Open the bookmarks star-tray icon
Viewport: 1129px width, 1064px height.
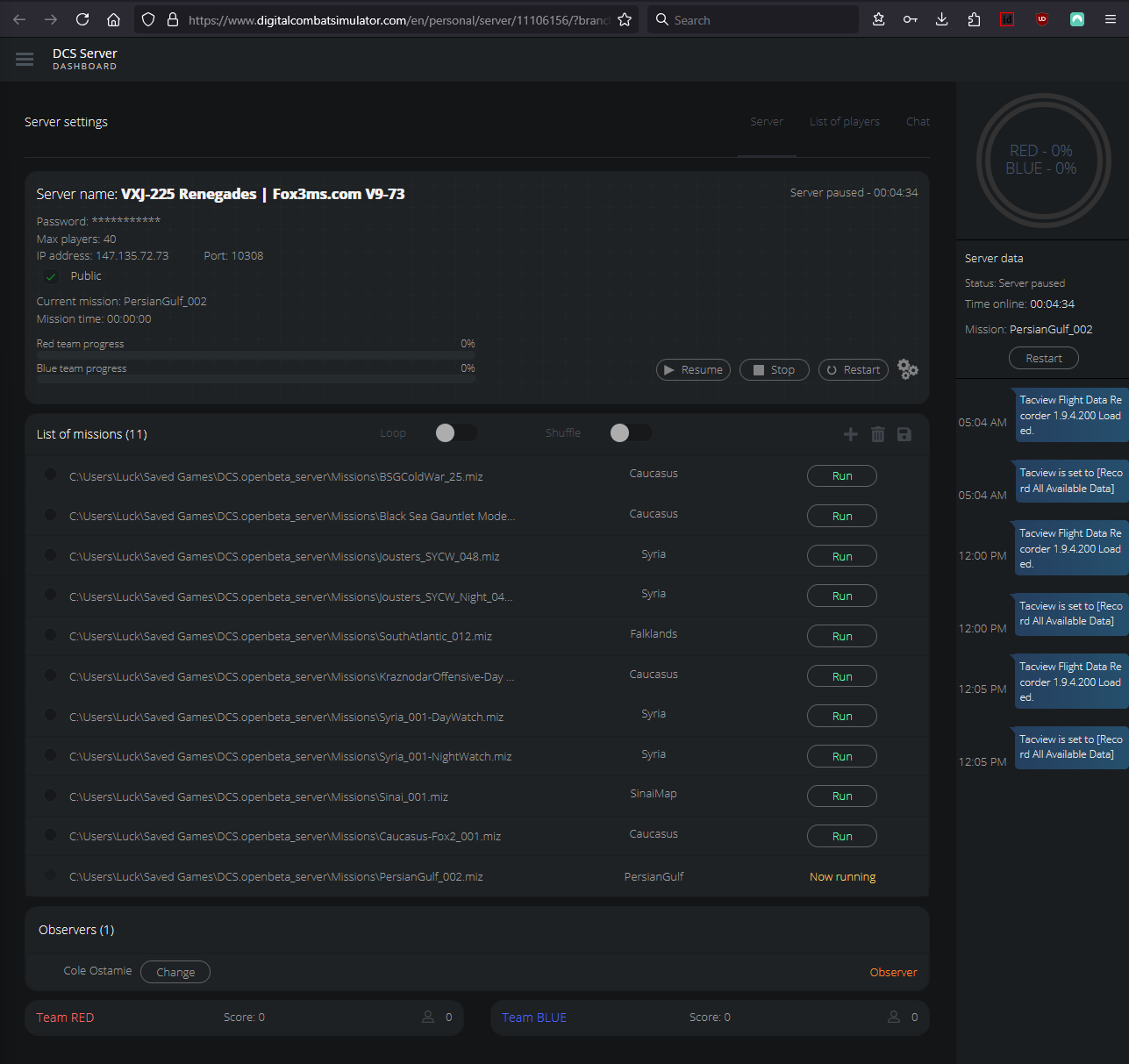click(x=878, y=19)
